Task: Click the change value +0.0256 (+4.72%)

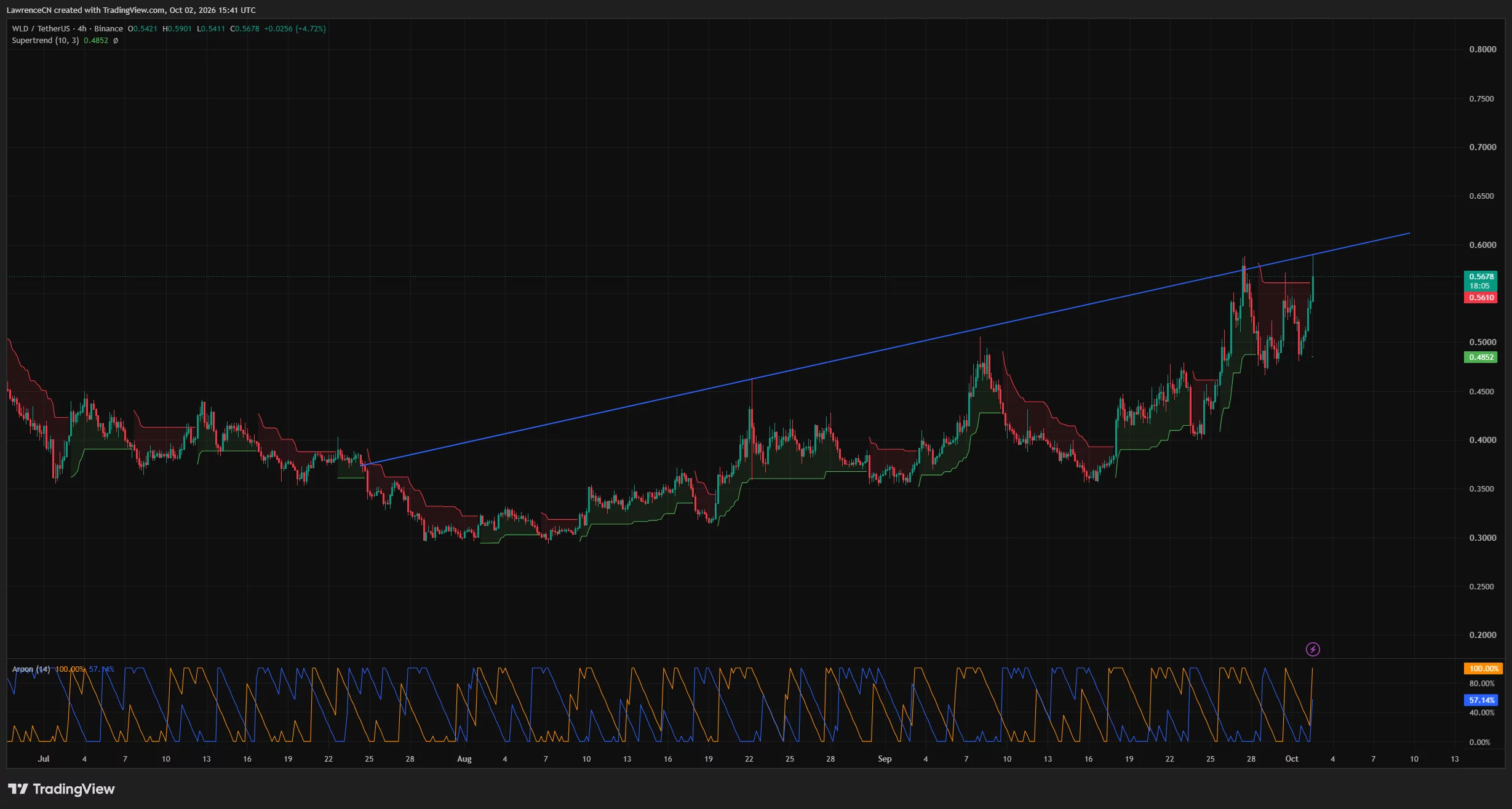Action: [x=295, y=28]
